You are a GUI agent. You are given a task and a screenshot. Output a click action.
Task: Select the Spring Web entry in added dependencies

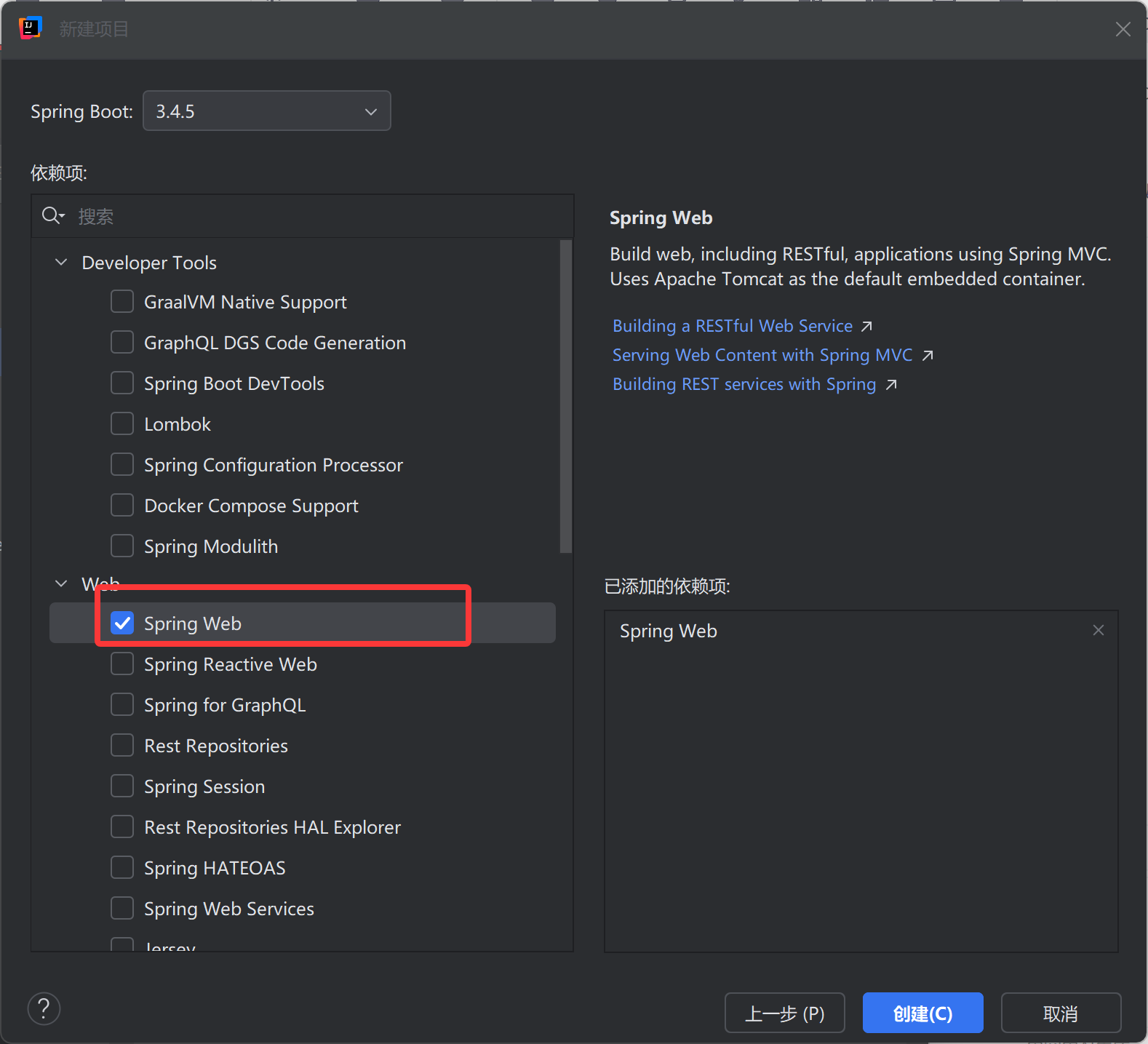[668, 631]
